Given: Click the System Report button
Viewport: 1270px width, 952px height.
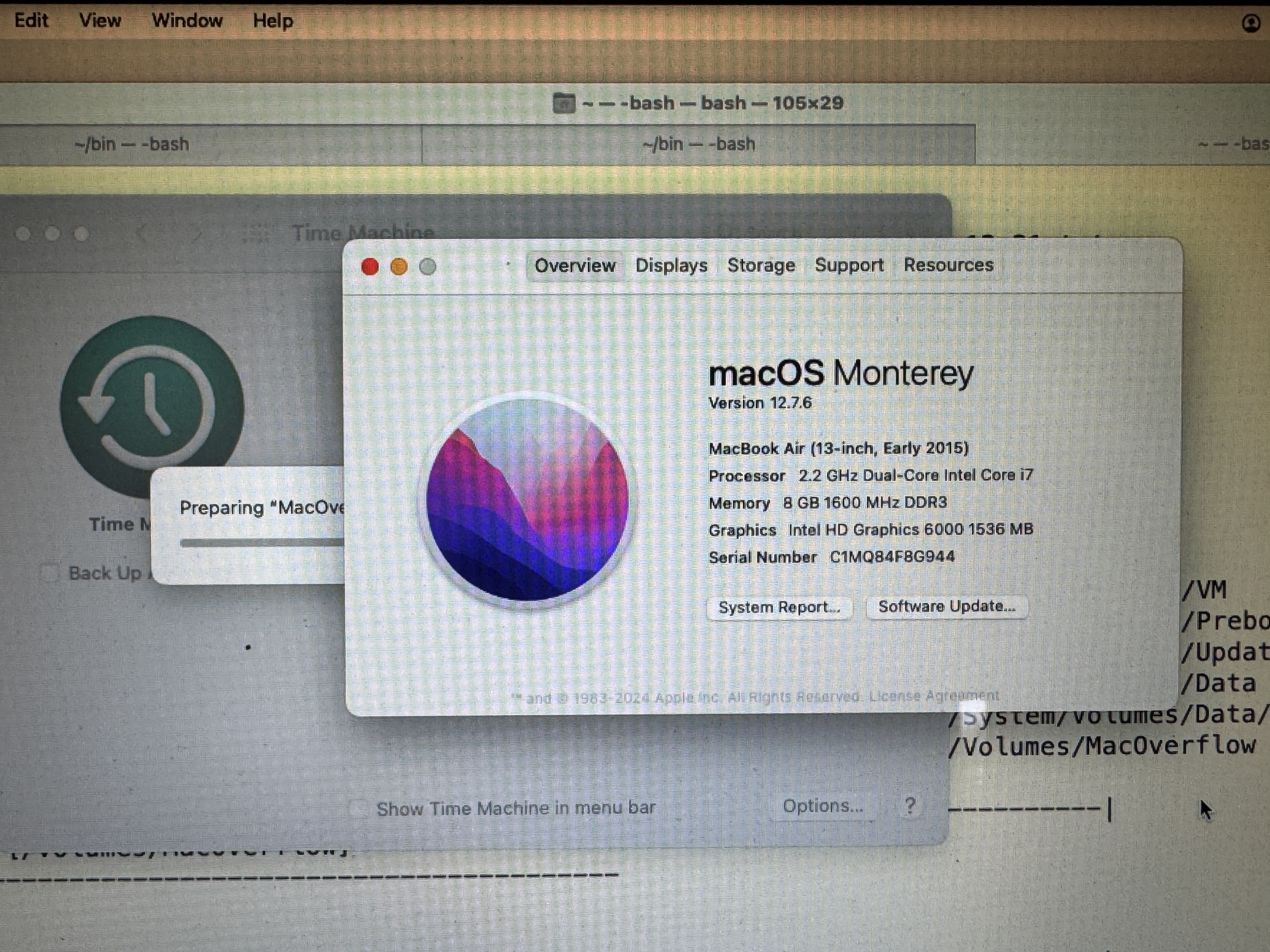Looking at the screenshot, I should (779, 607).
